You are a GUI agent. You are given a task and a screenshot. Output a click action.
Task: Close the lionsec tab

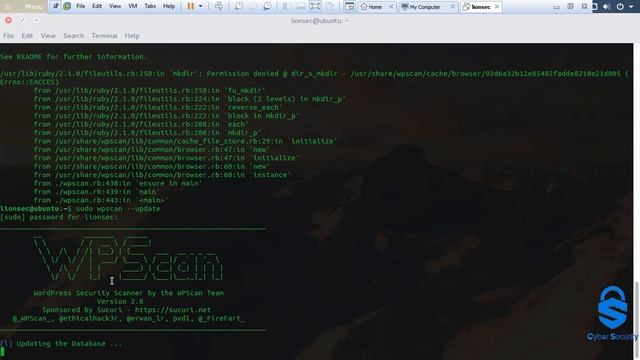click(497, 7)
